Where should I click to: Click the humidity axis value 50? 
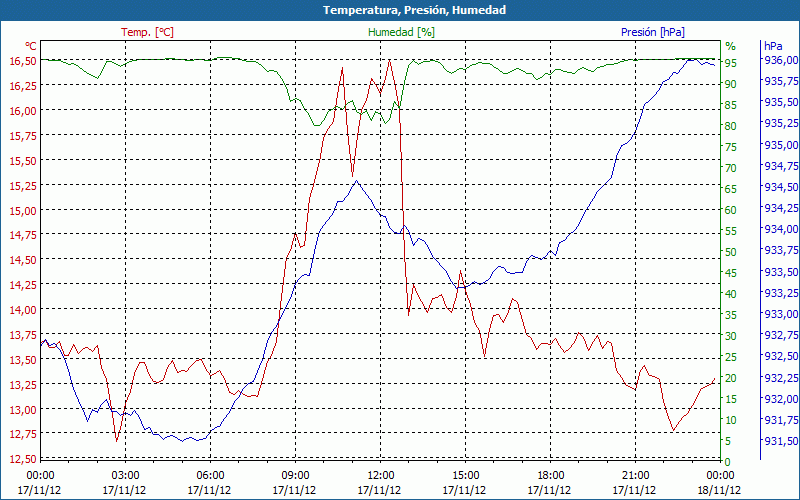click(731, 252)
